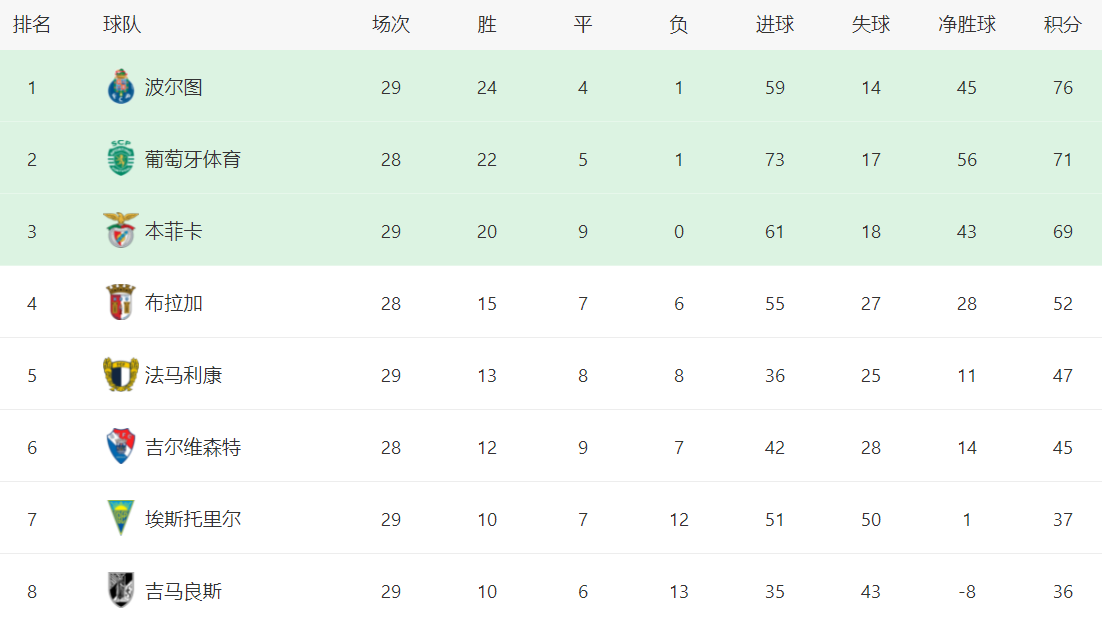Select the 失球 column header
The width and height of the screenshot is (1102, 623).
pos(871,25)
